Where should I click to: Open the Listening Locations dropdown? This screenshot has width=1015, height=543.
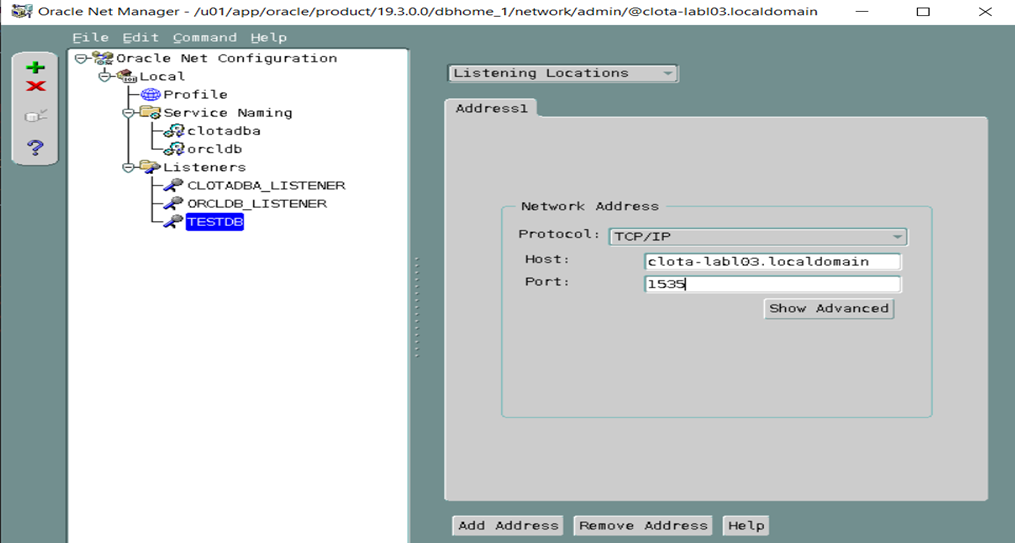pyautogui.click(x=563, y=73)
